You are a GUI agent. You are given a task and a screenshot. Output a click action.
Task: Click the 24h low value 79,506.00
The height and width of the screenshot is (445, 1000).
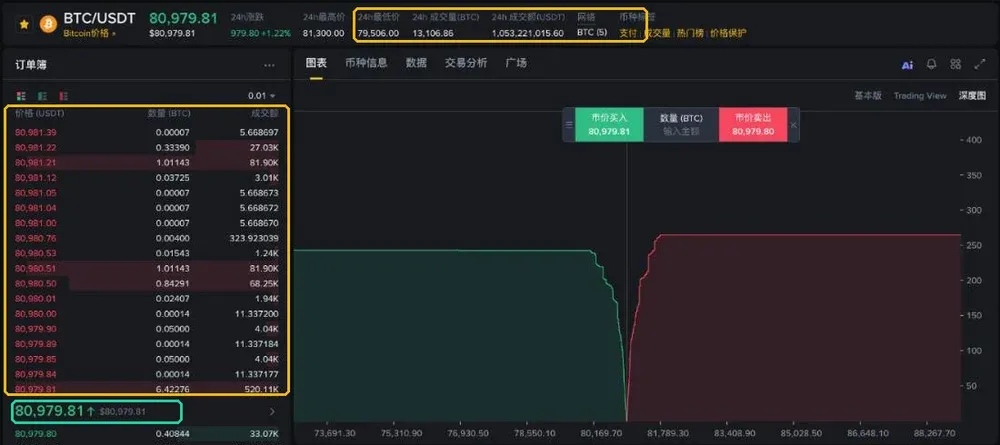point(378,33)
